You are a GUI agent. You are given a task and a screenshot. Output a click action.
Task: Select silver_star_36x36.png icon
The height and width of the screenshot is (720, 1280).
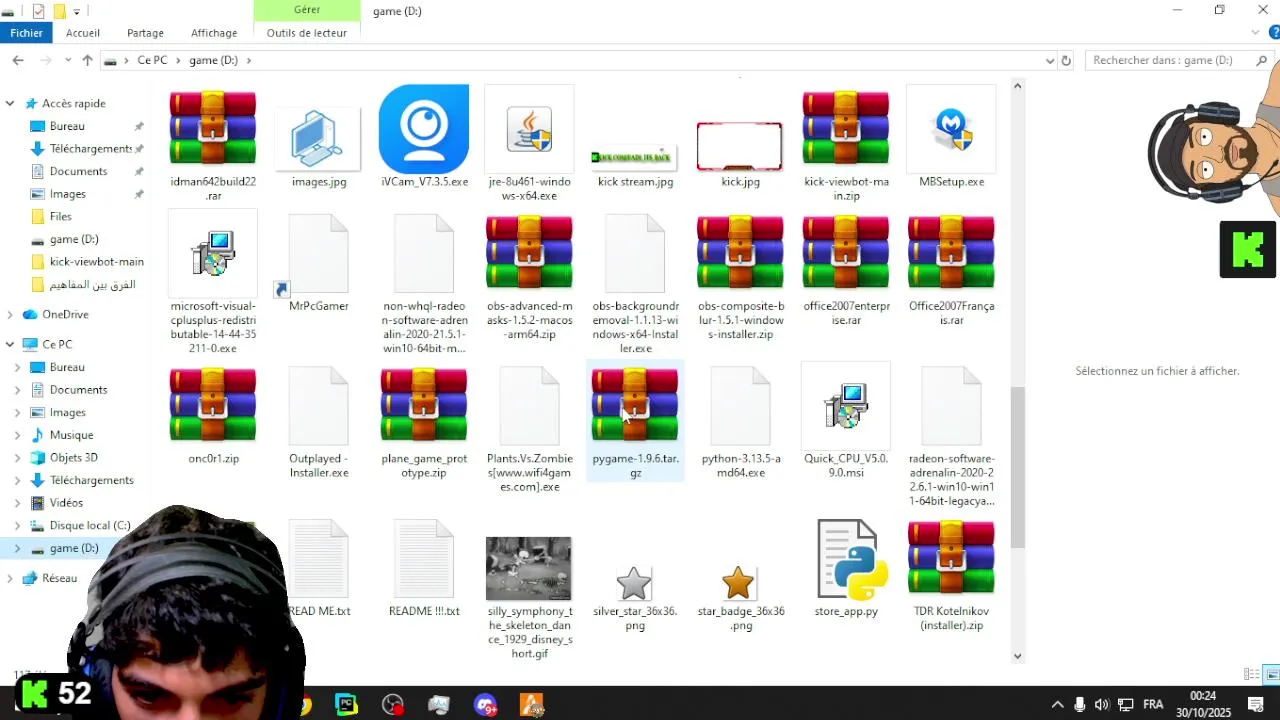tap(634, 583)
